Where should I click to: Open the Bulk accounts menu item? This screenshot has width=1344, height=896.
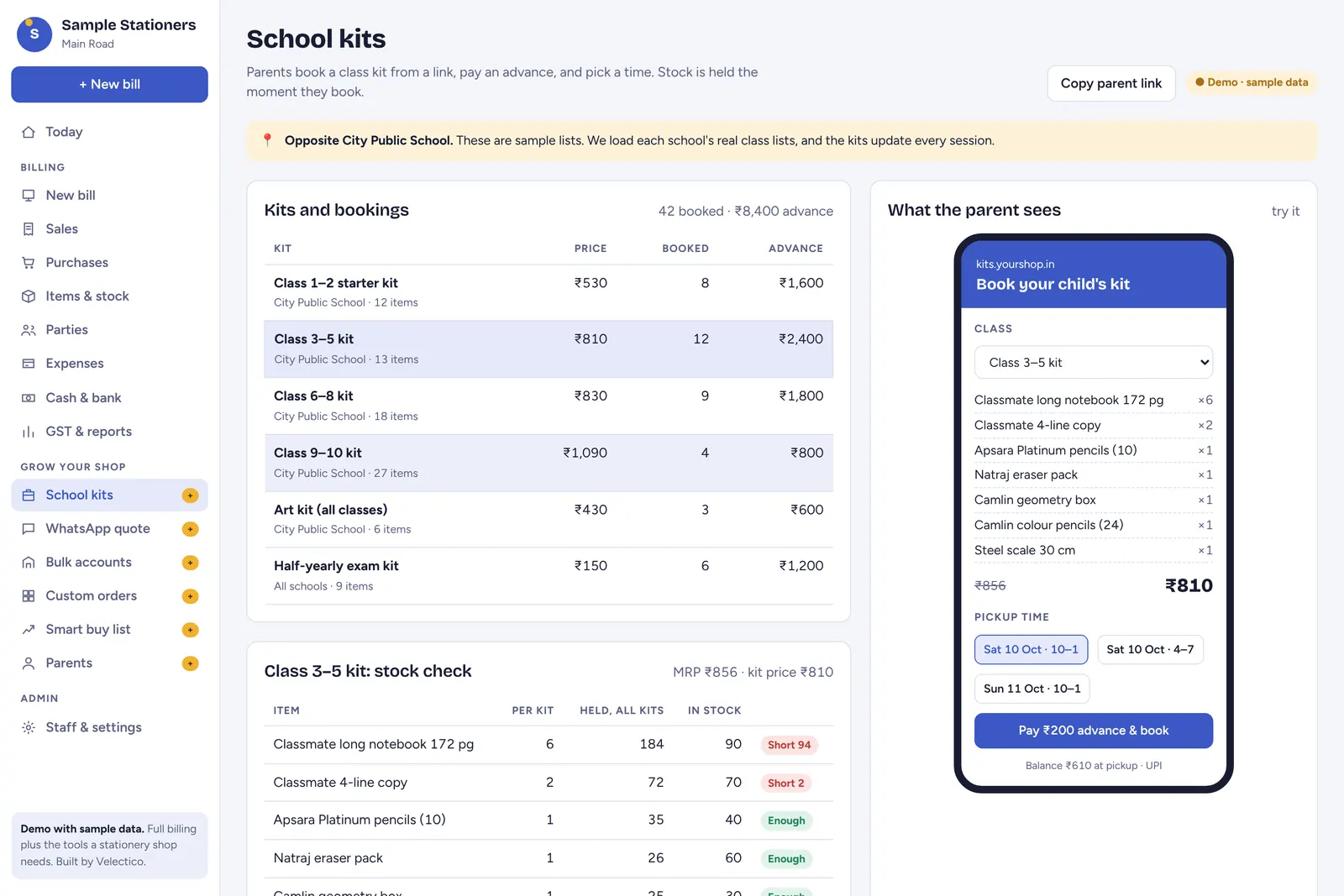coord(109,563)
